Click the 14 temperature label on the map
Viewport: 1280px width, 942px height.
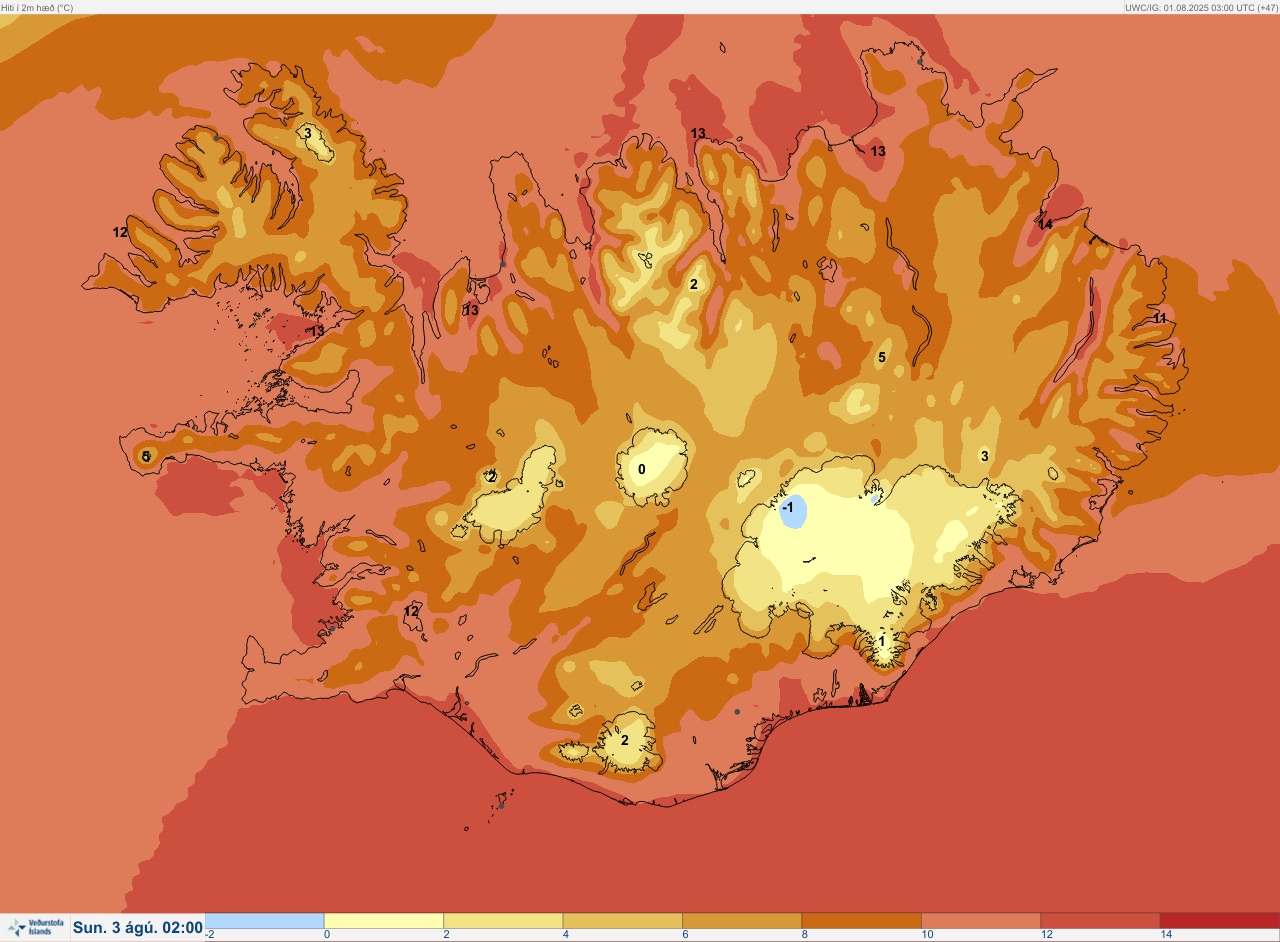tap(1045, 224)
